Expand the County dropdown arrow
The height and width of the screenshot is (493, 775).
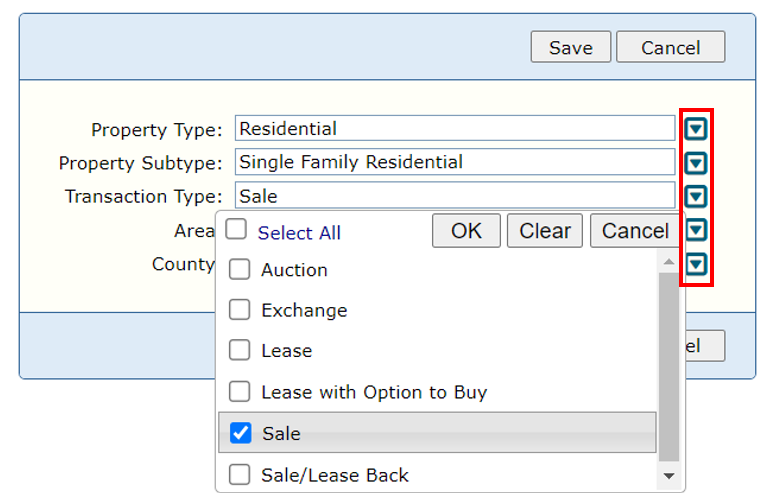click(696, 265)
